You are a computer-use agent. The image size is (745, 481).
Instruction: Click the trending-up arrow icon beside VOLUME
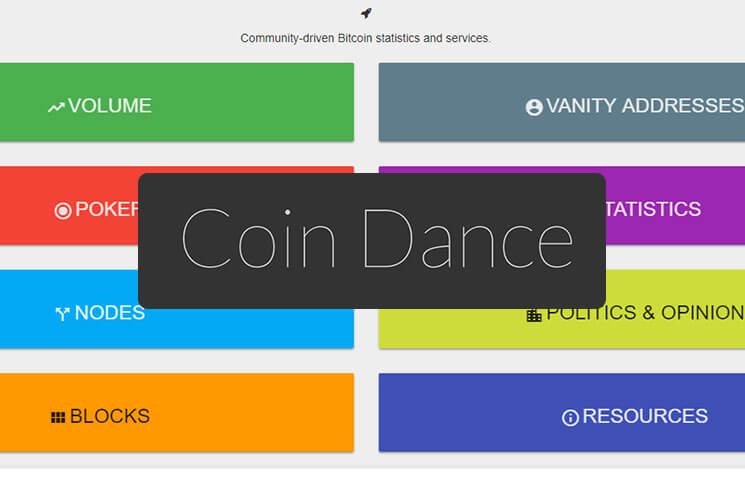click(x=56, y=107)
